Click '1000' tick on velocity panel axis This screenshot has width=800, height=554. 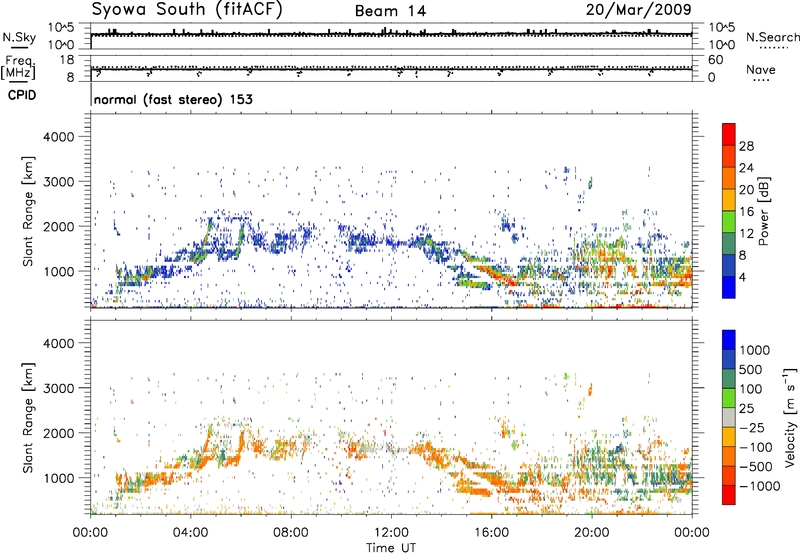[x=58, y=478]
